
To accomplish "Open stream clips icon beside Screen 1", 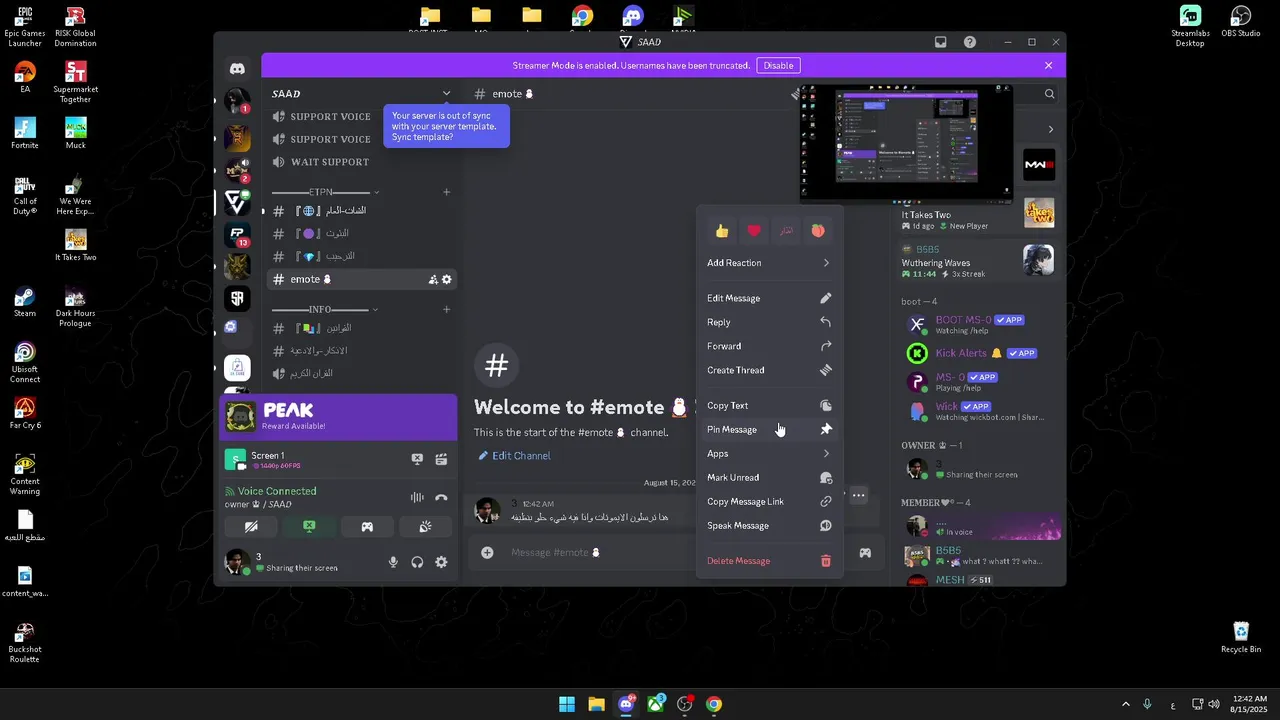I will click(441, 459).
